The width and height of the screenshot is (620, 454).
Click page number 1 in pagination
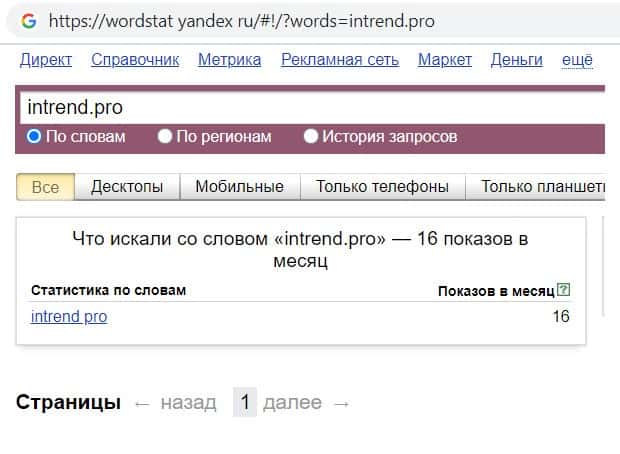tap(245, 402)
